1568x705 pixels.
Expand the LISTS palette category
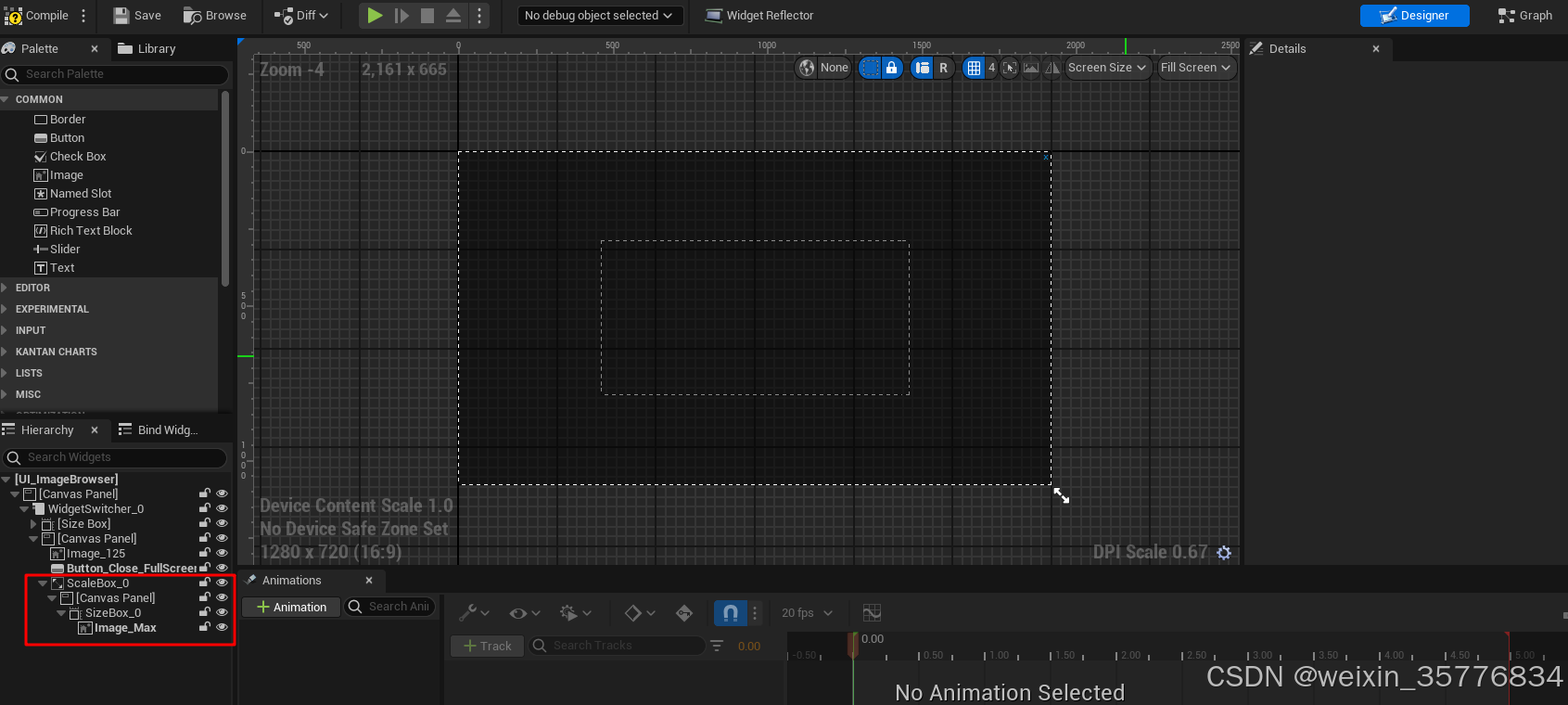click(6, 373)
